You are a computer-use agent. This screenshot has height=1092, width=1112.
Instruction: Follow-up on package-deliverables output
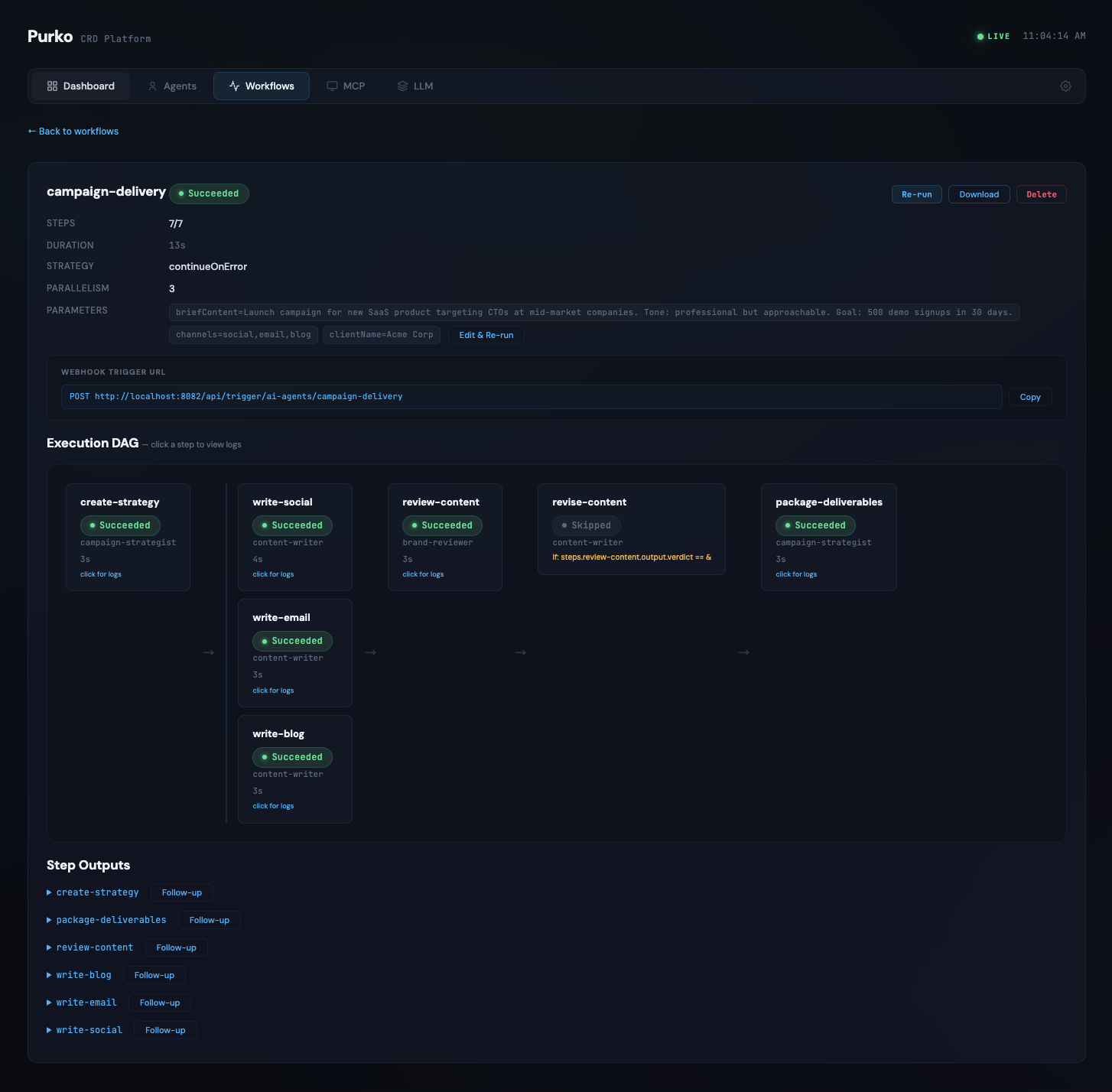[x=210, y=920]
